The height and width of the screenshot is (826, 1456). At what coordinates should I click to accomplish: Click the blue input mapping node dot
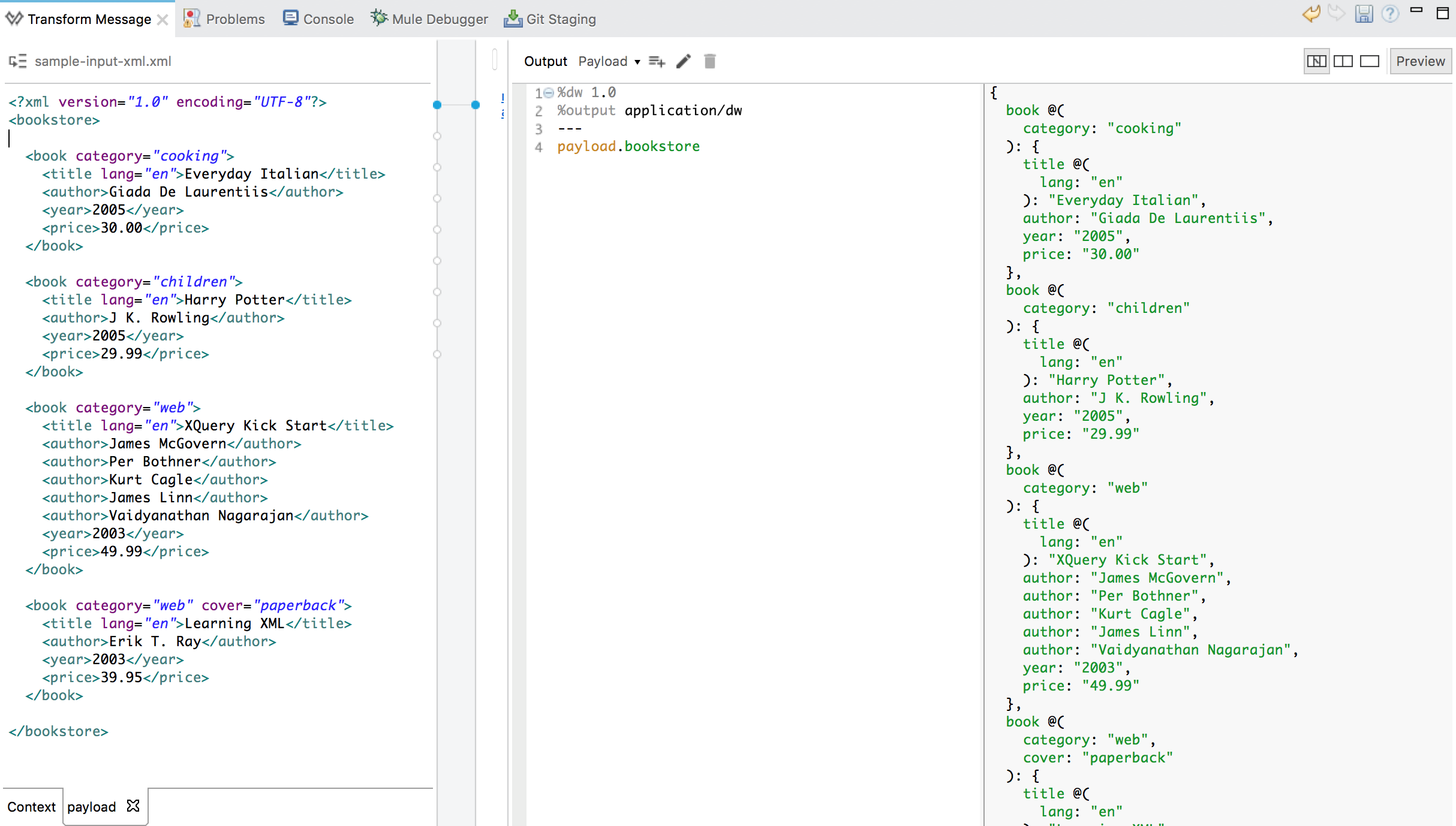coord(437,105)
